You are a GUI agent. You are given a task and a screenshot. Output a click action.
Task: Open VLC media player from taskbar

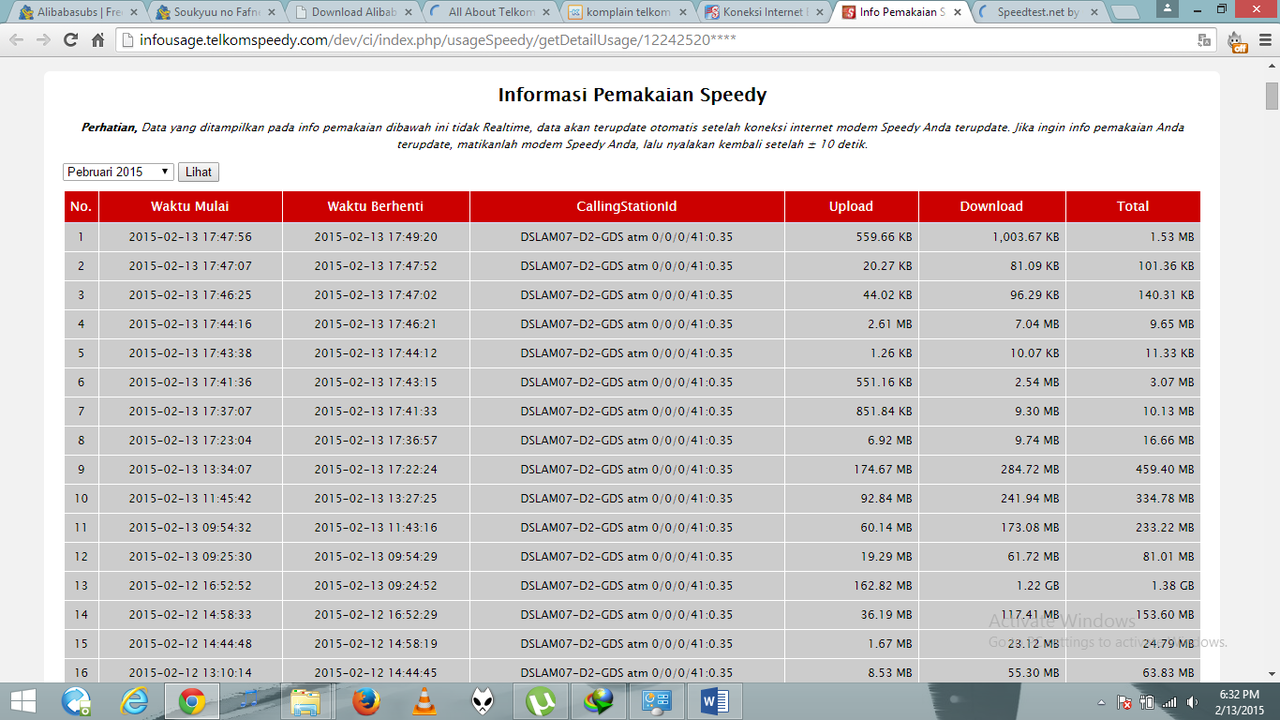tap(424, 702)
